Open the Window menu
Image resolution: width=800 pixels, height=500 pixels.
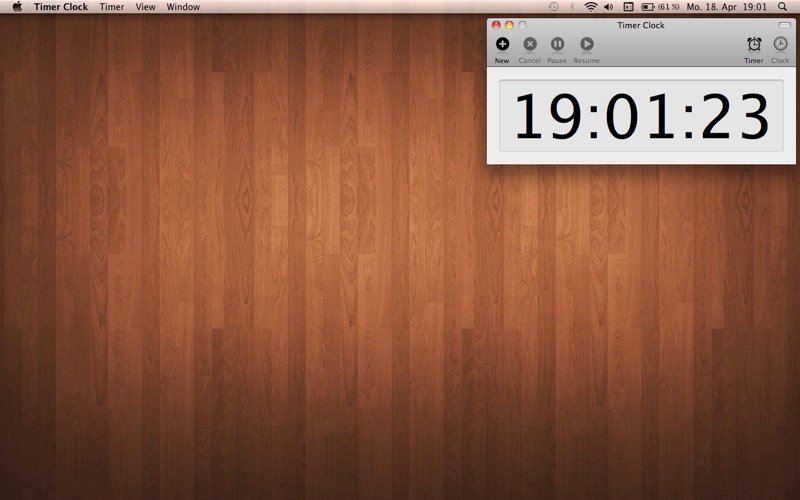click(x=183, y=7)
